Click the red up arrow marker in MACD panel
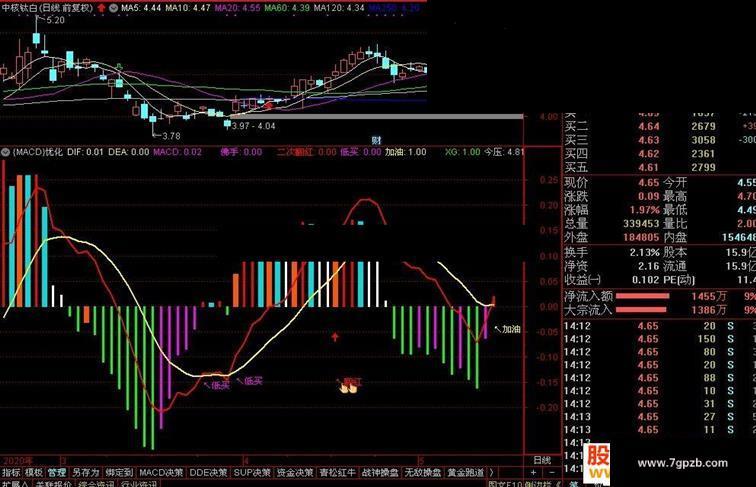Image resolution: width=756 pixels, height=487 pixels. [x=335, y=337]
